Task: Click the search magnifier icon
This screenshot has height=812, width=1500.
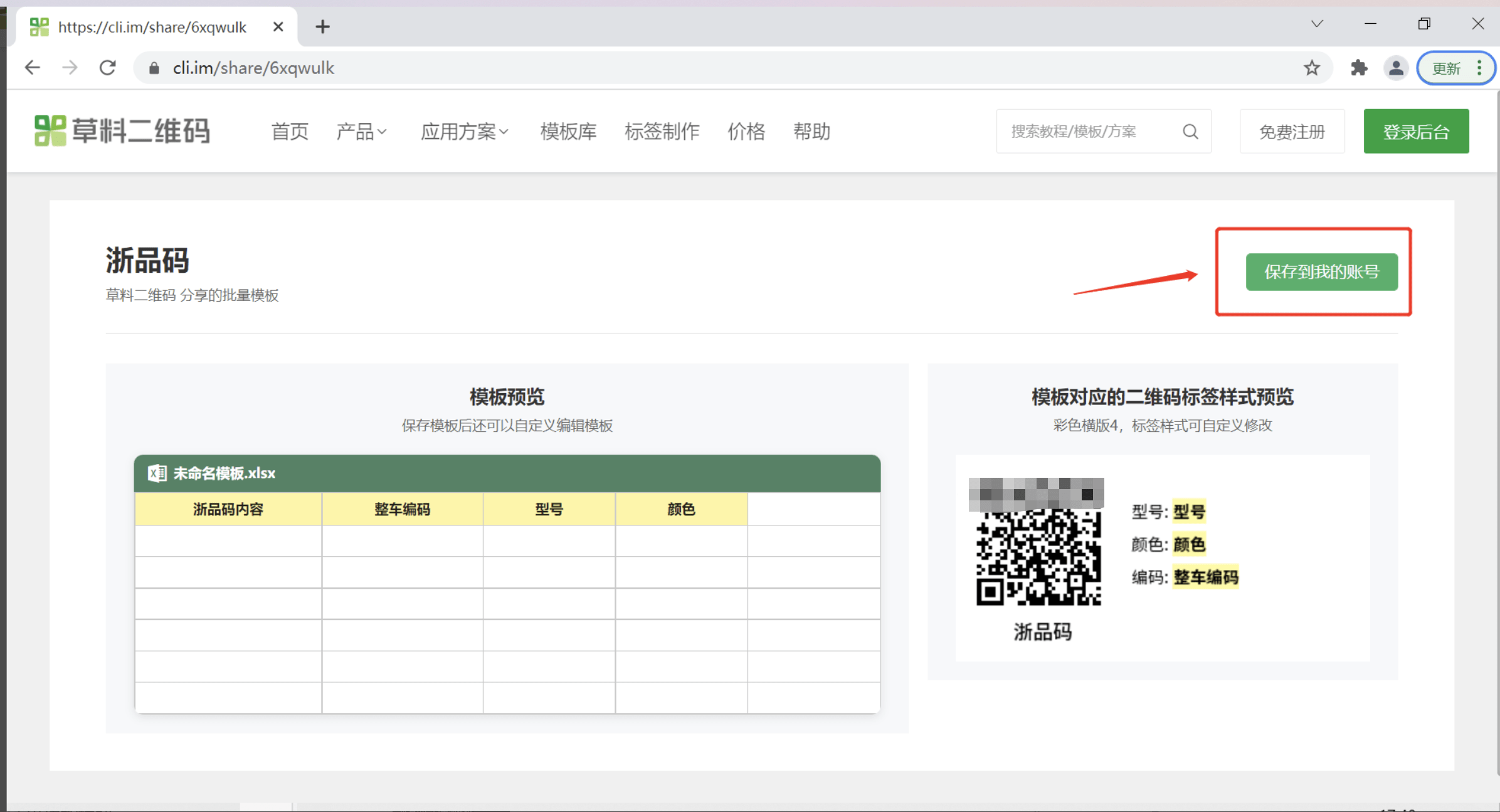Action: [x=1190, y=132]
